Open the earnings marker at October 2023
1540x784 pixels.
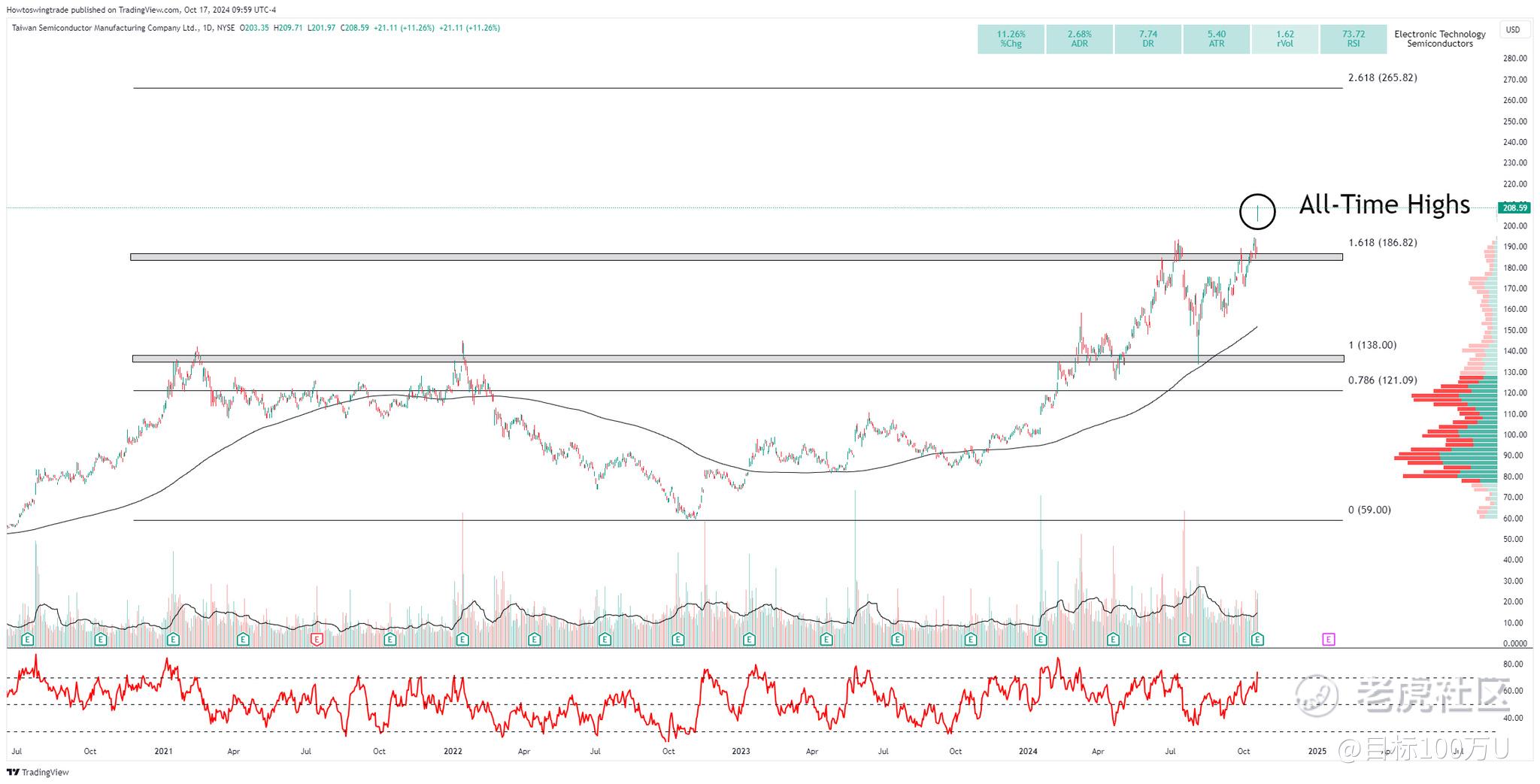[x=970, y=640]
